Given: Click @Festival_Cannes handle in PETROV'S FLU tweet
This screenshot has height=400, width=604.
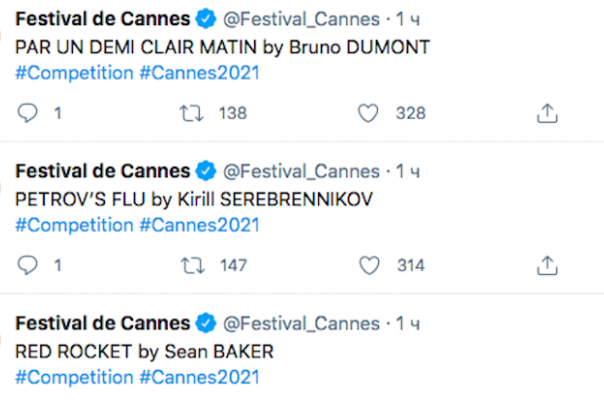Looking at the screenshot, I should (x=302, y=171).
